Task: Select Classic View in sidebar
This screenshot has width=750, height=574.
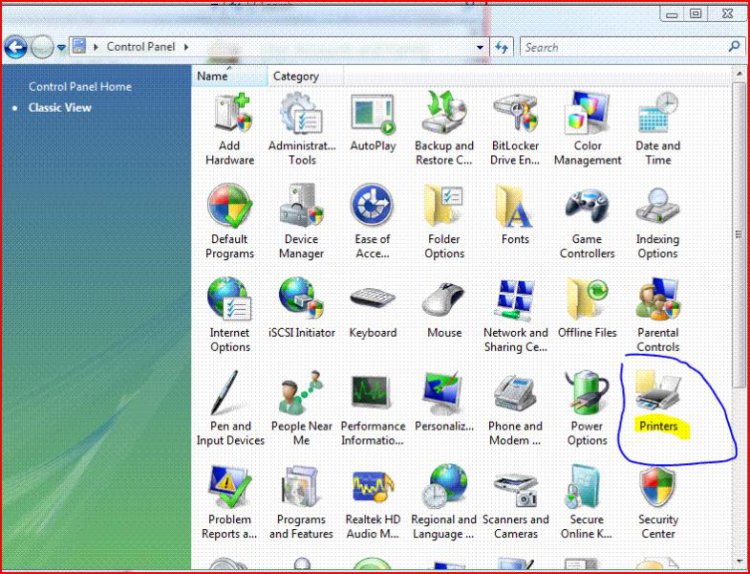Action: click(x=60, y=108)
